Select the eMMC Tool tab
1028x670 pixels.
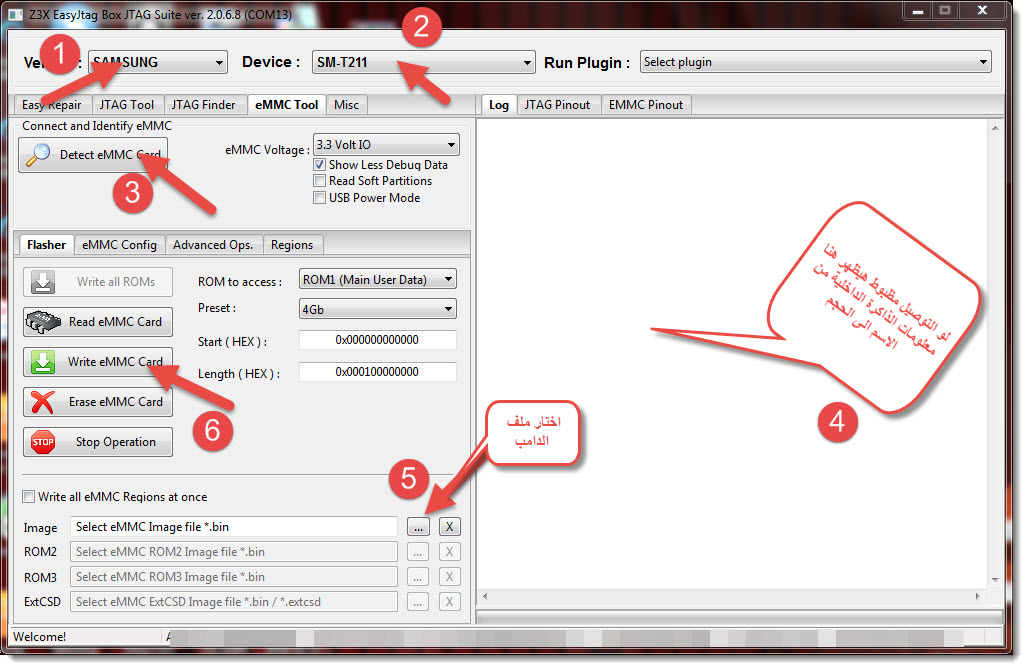tap(287, 105)
